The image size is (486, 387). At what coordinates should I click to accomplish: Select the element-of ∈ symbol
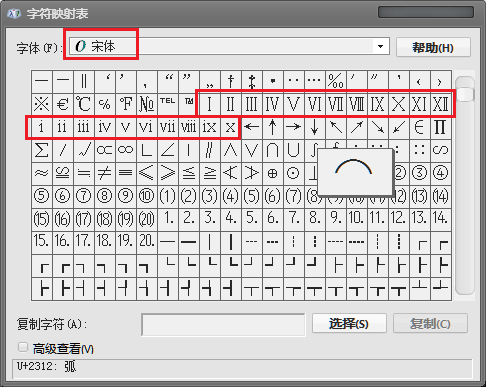[x=420, y=127]
